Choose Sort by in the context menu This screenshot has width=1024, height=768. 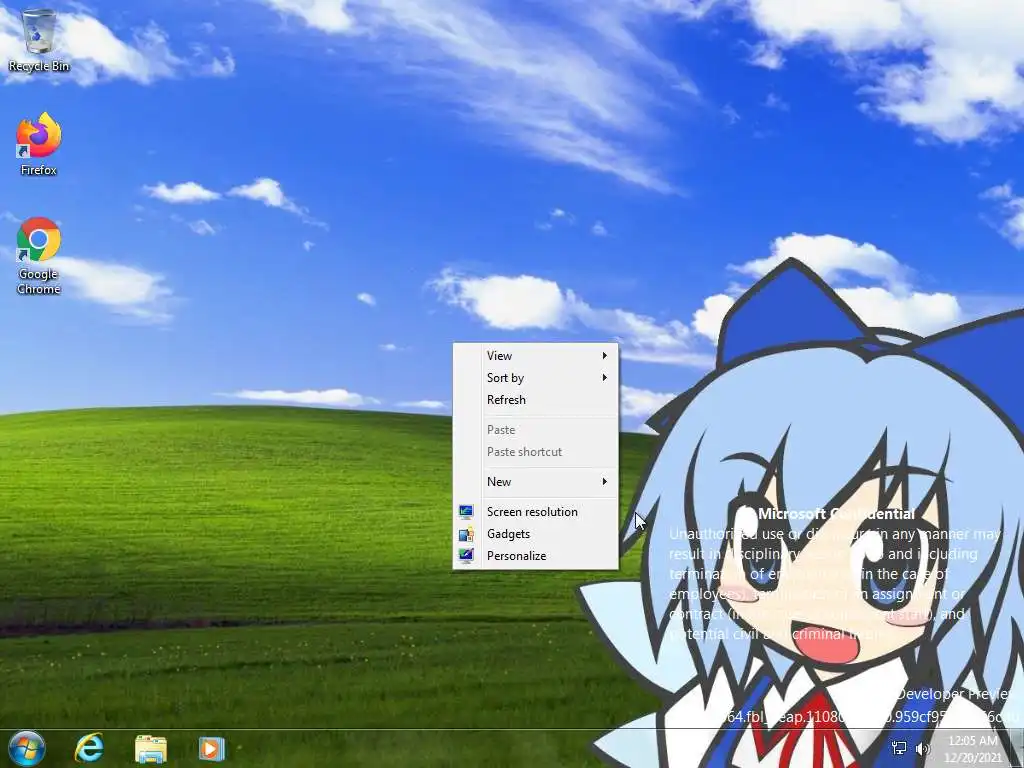[536, 377]
